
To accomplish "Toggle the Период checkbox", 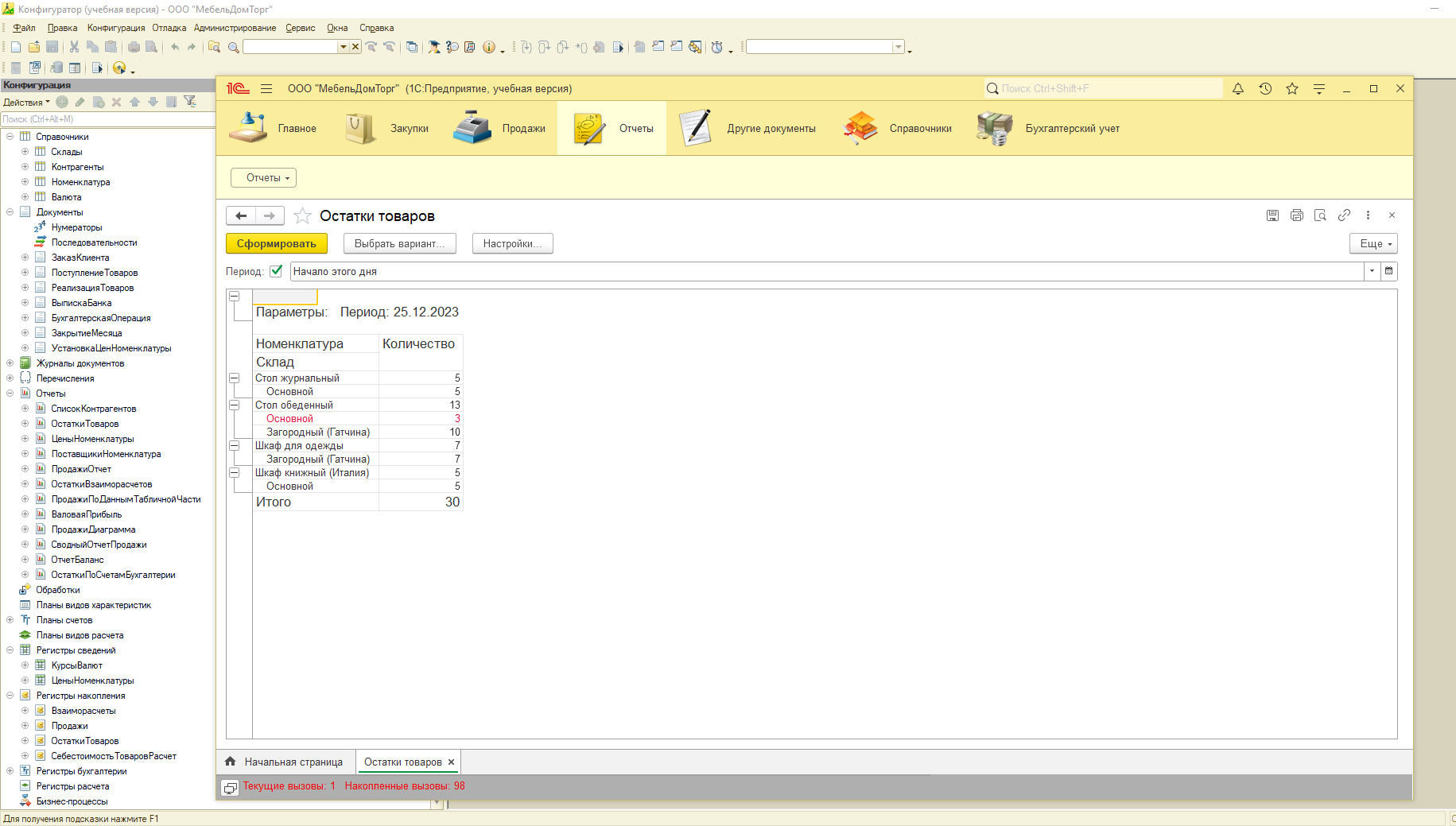I will pyautogui.click(x=276, y=271).
